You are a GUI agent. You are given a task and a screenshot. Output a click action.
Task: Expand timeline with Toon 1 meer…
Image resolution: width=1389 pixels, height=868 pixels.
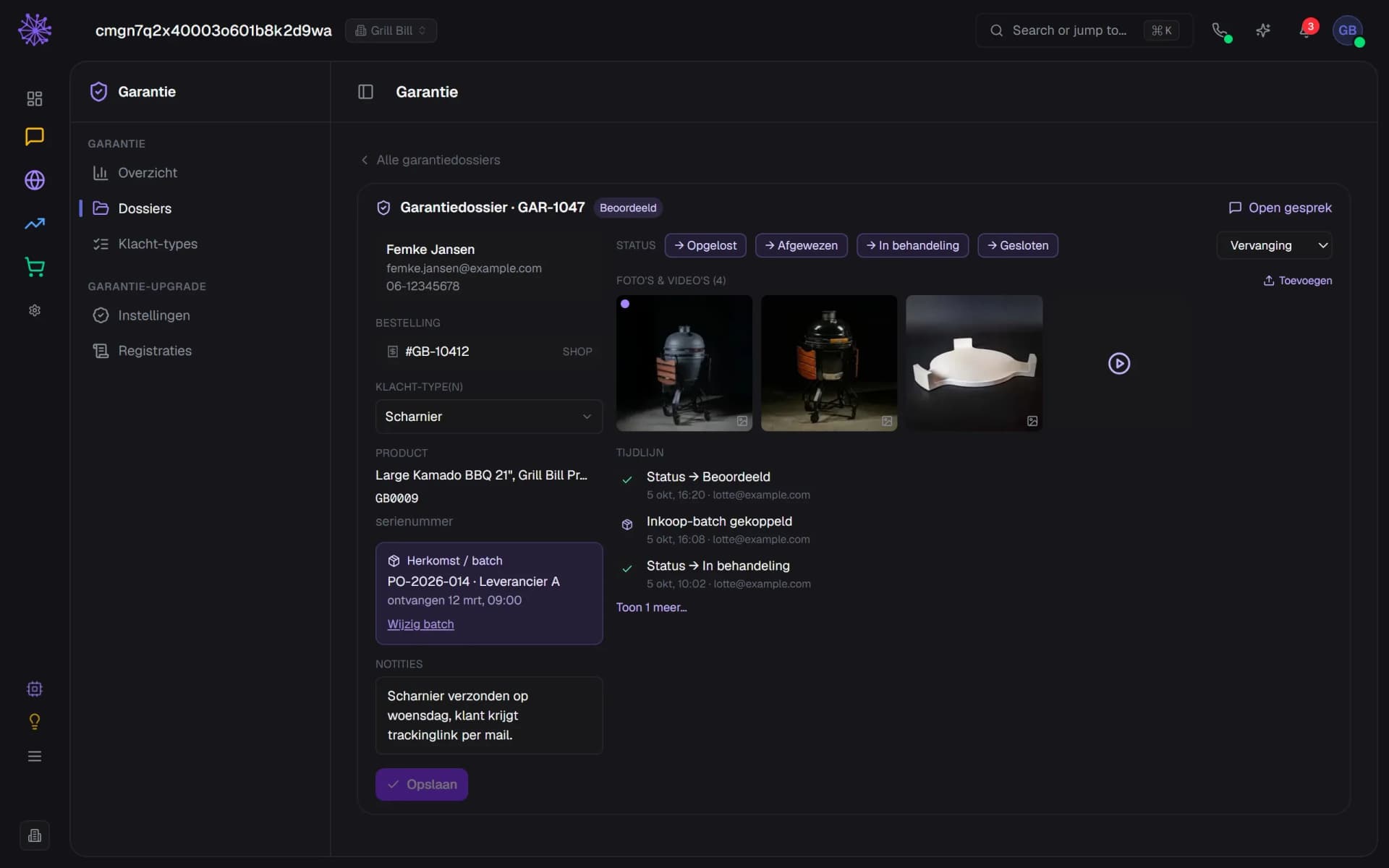tap(651, 608)
